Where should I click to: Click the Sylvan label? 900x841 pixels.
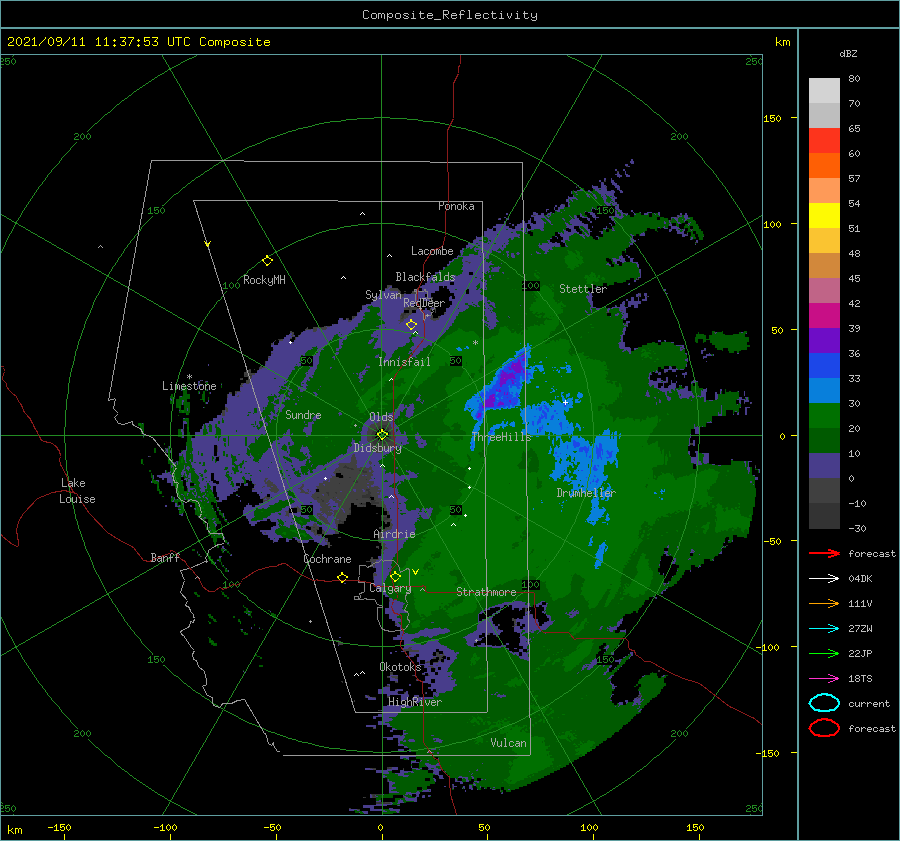(x=383, y=295)
